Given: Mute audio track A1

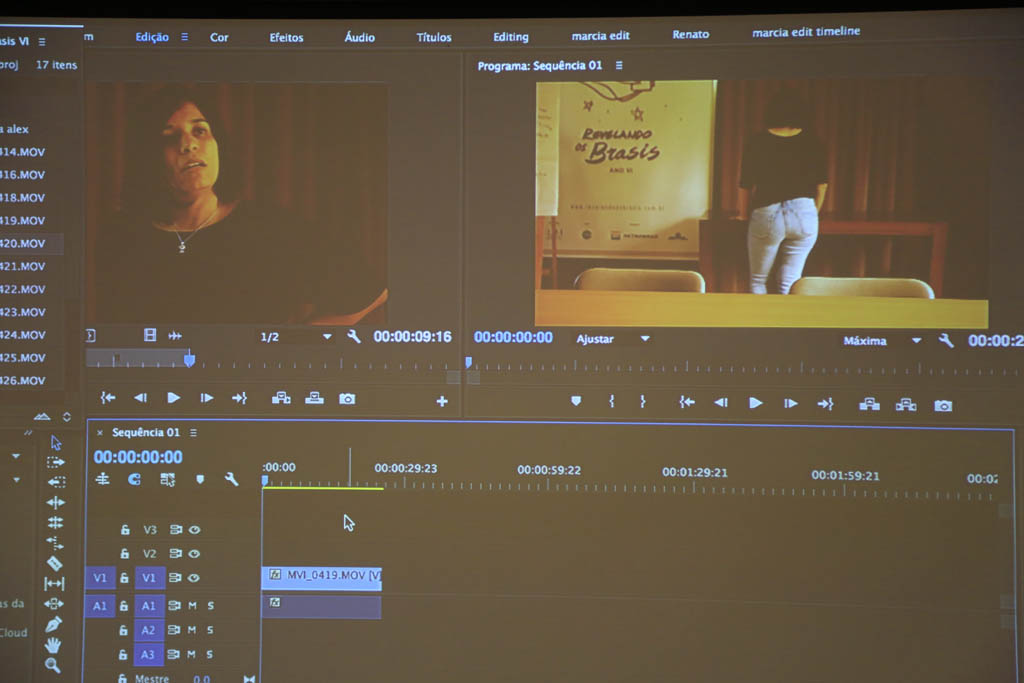Looking at the screenshot, I should (192, 606).
